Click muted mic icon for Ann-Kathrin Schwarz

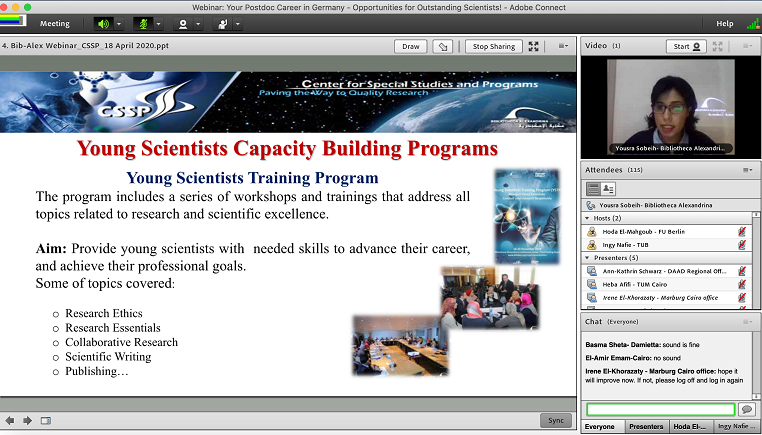click(x=742, y=271)
